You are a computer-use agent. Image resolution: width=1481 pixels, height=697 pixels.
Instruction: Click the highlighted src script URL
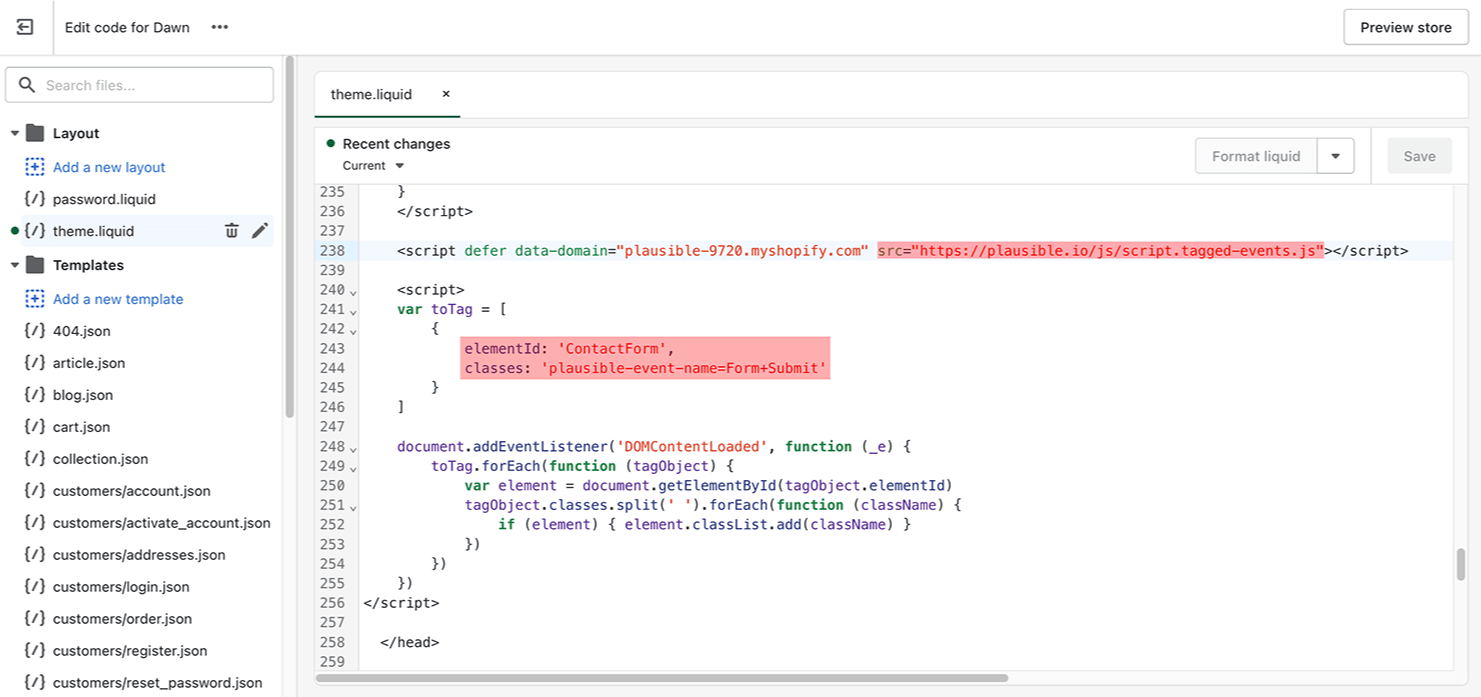(1101, 251)
